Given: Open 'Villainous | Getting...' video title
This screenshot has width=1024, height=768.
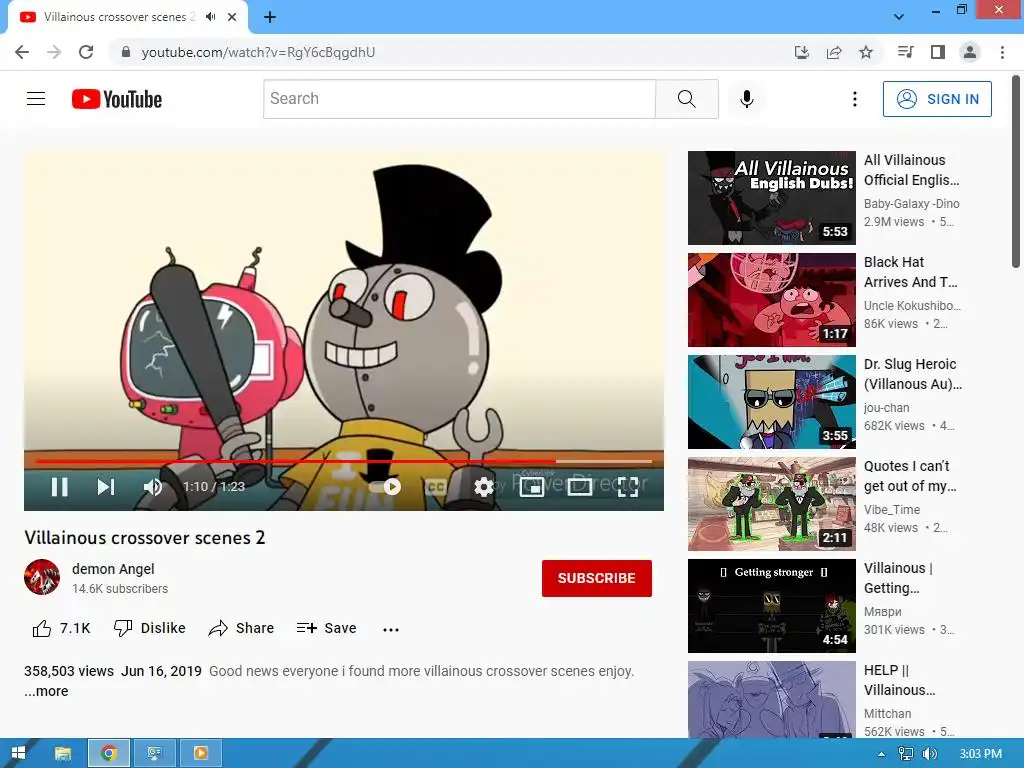Looking at the screenshot, I should 898,577.
